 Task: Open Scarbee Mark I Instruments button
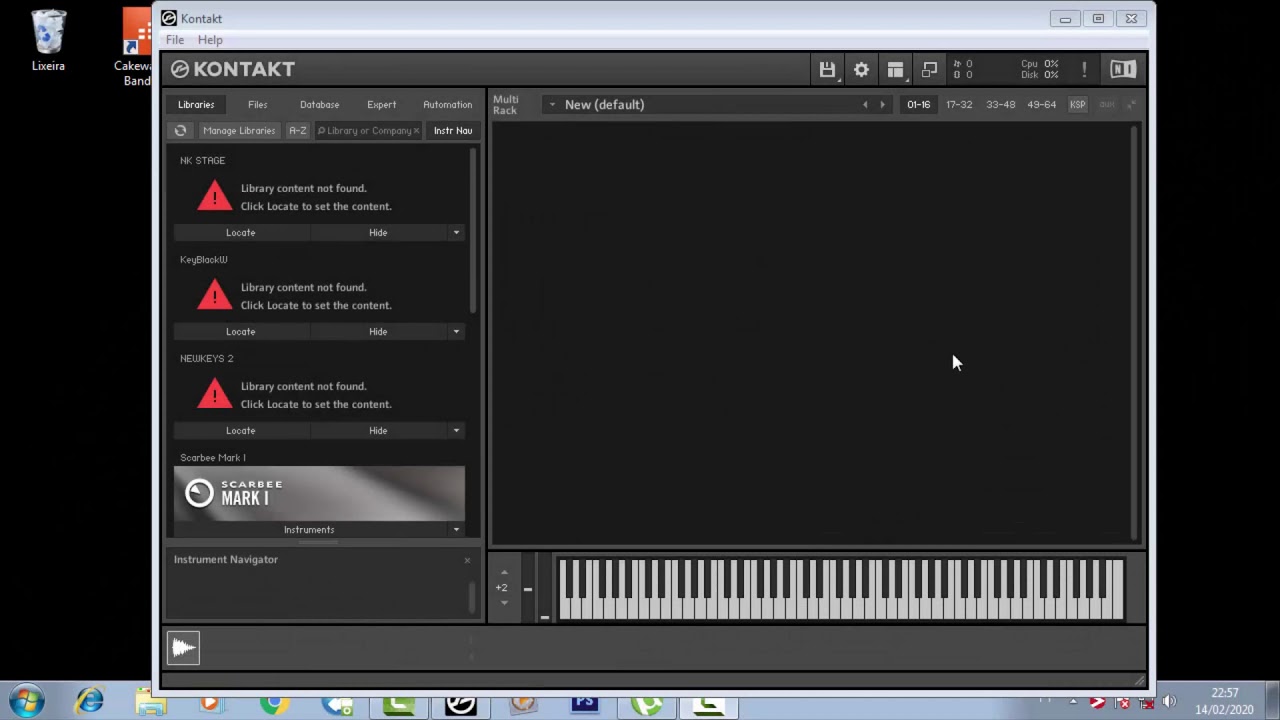310,529
